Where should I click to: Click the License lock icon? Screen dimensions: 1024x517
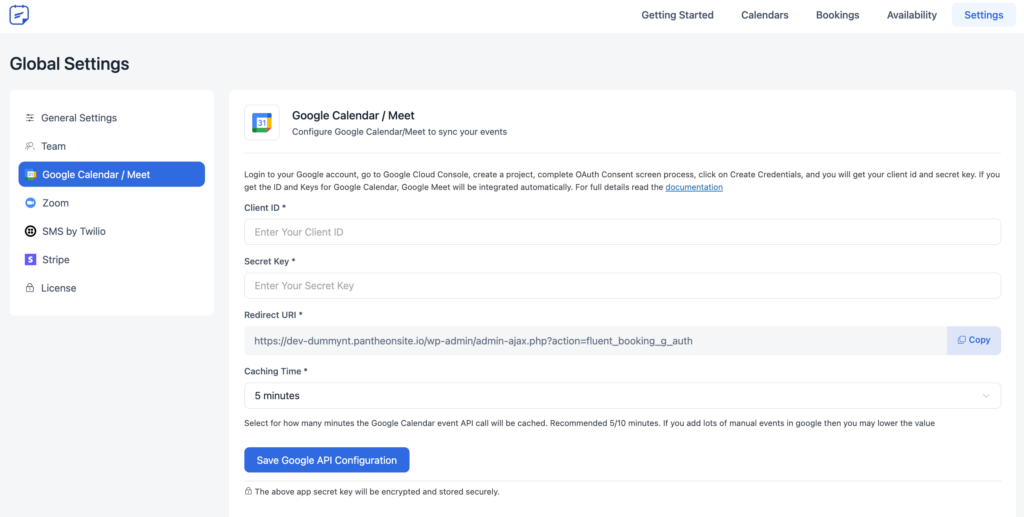point(30,288)
